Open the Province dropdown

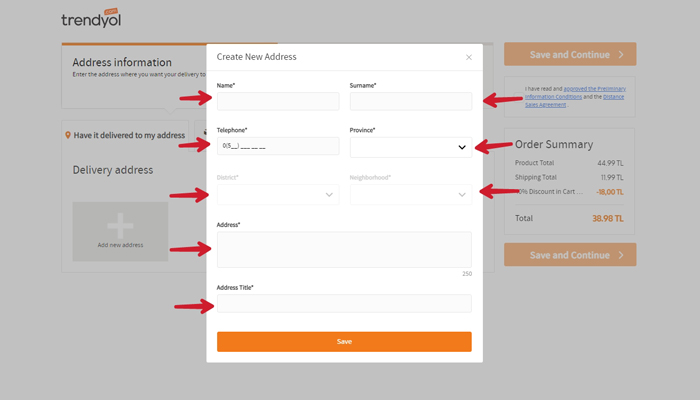click(x=410, y=147)
